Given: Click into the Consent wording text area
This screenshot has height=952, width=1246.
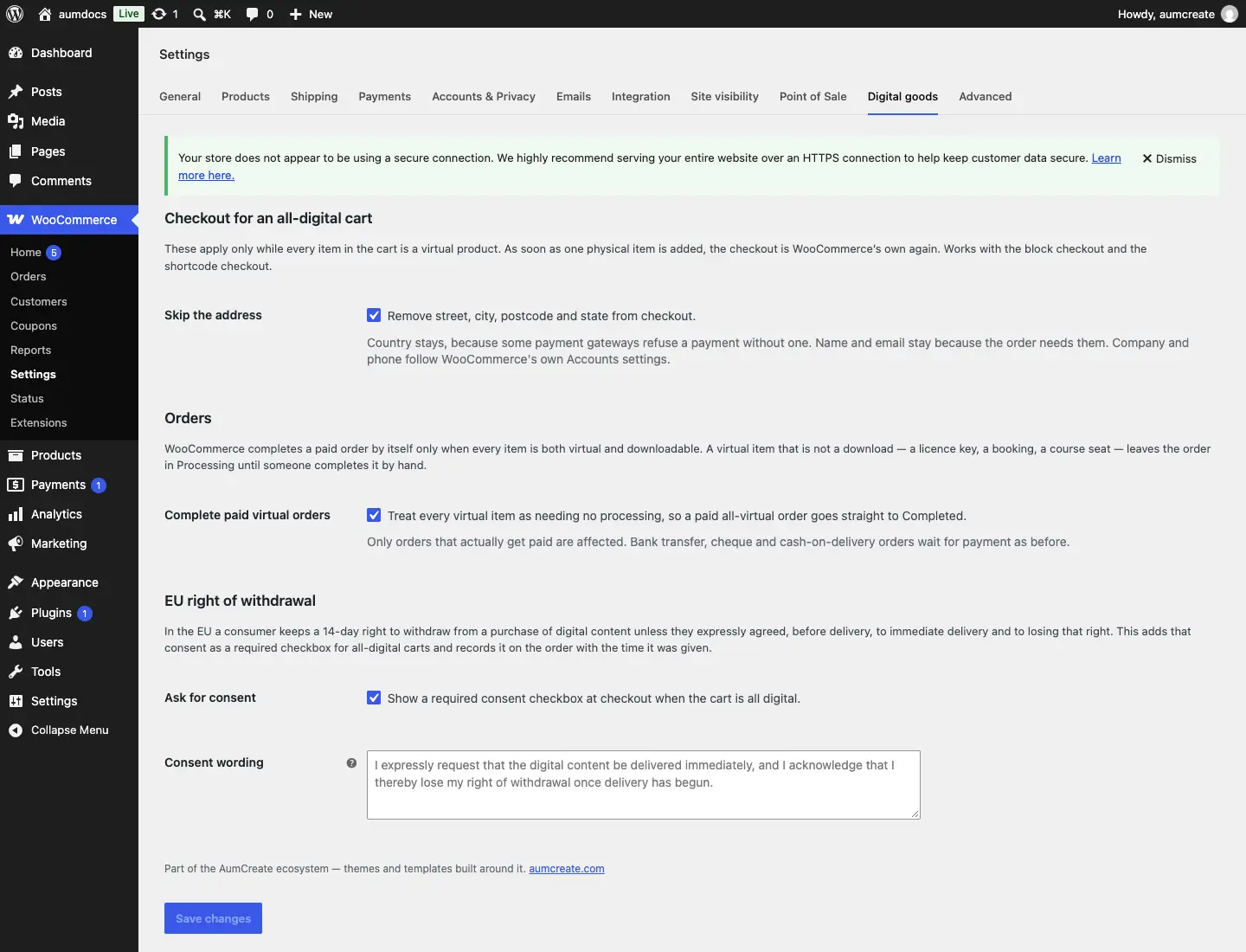Looking at the screenshot, I should tap(644, 785).
